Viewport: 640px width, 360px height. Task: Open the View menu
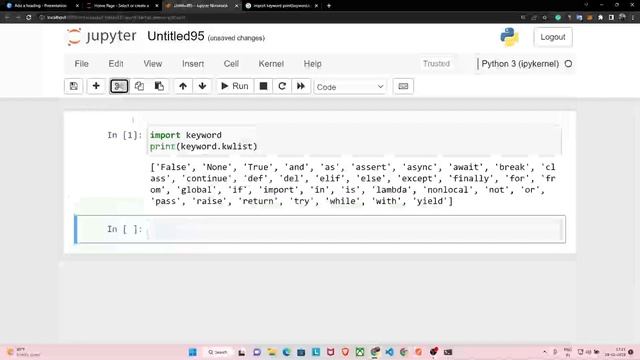point(153,64)
